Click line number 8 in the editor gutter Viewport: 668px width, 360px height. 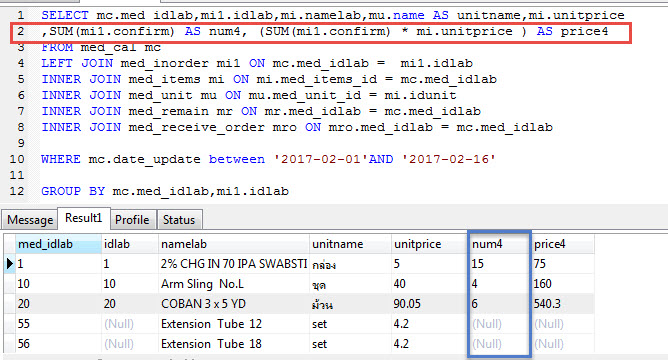[20, 127]
